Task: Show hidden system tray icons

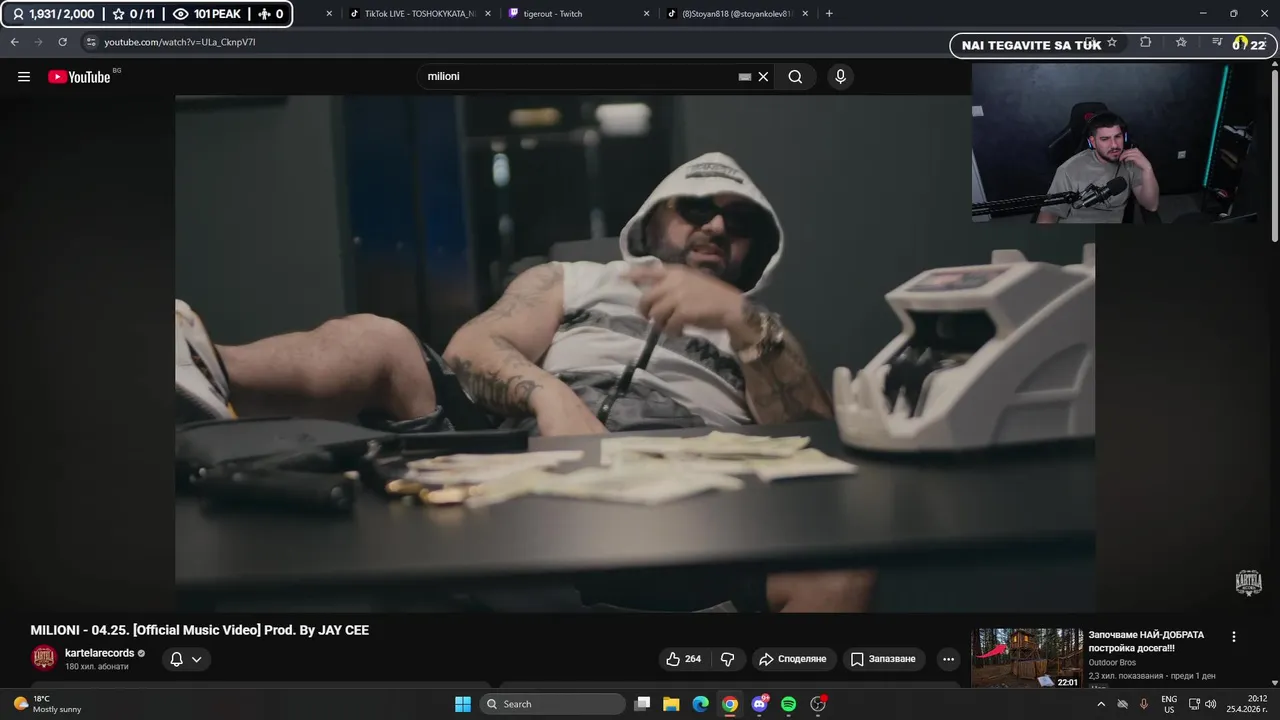Action: click(1101, 704)
